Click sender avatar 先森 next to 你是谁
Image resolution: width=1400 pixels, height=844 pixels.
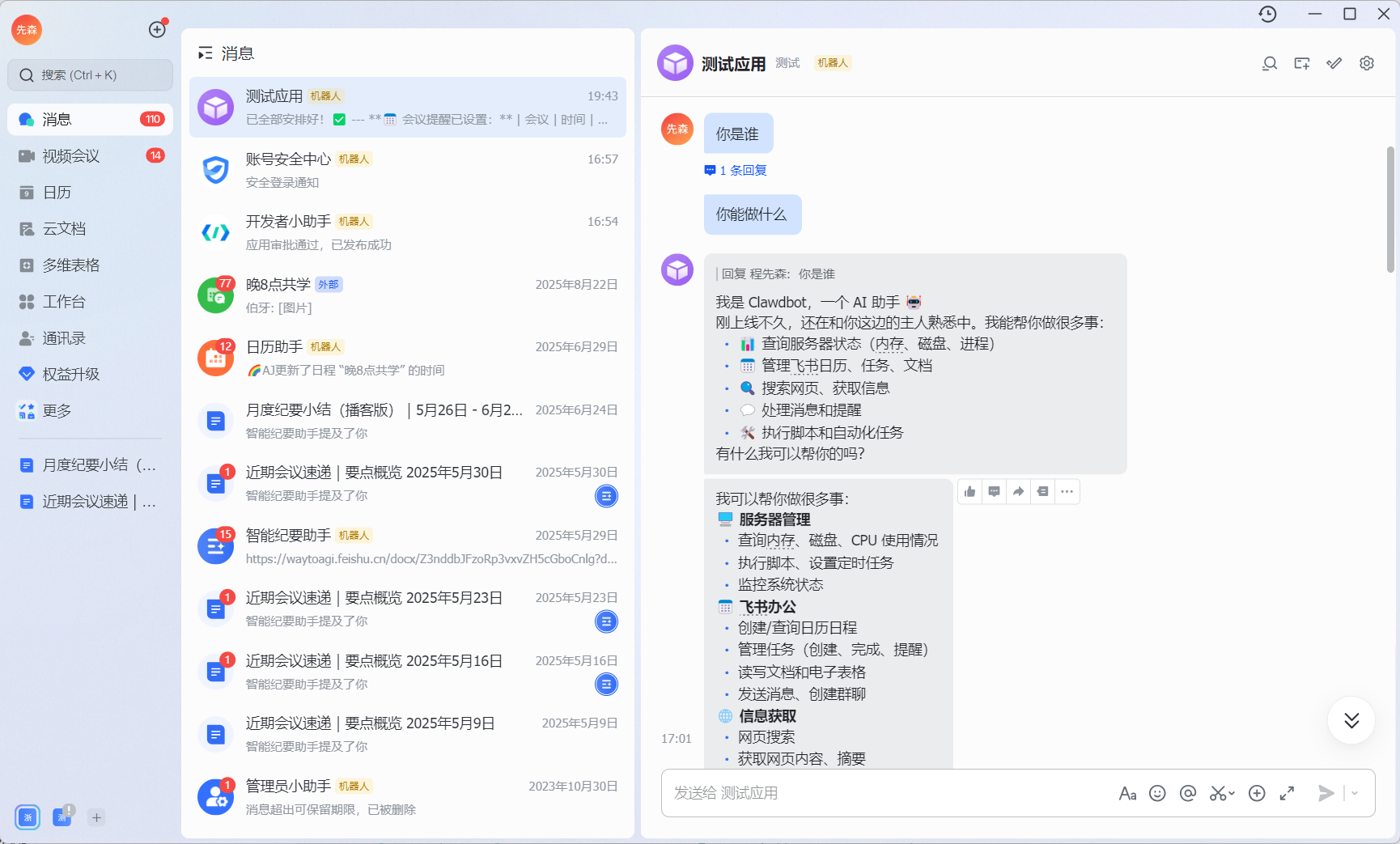coord(677,129)
